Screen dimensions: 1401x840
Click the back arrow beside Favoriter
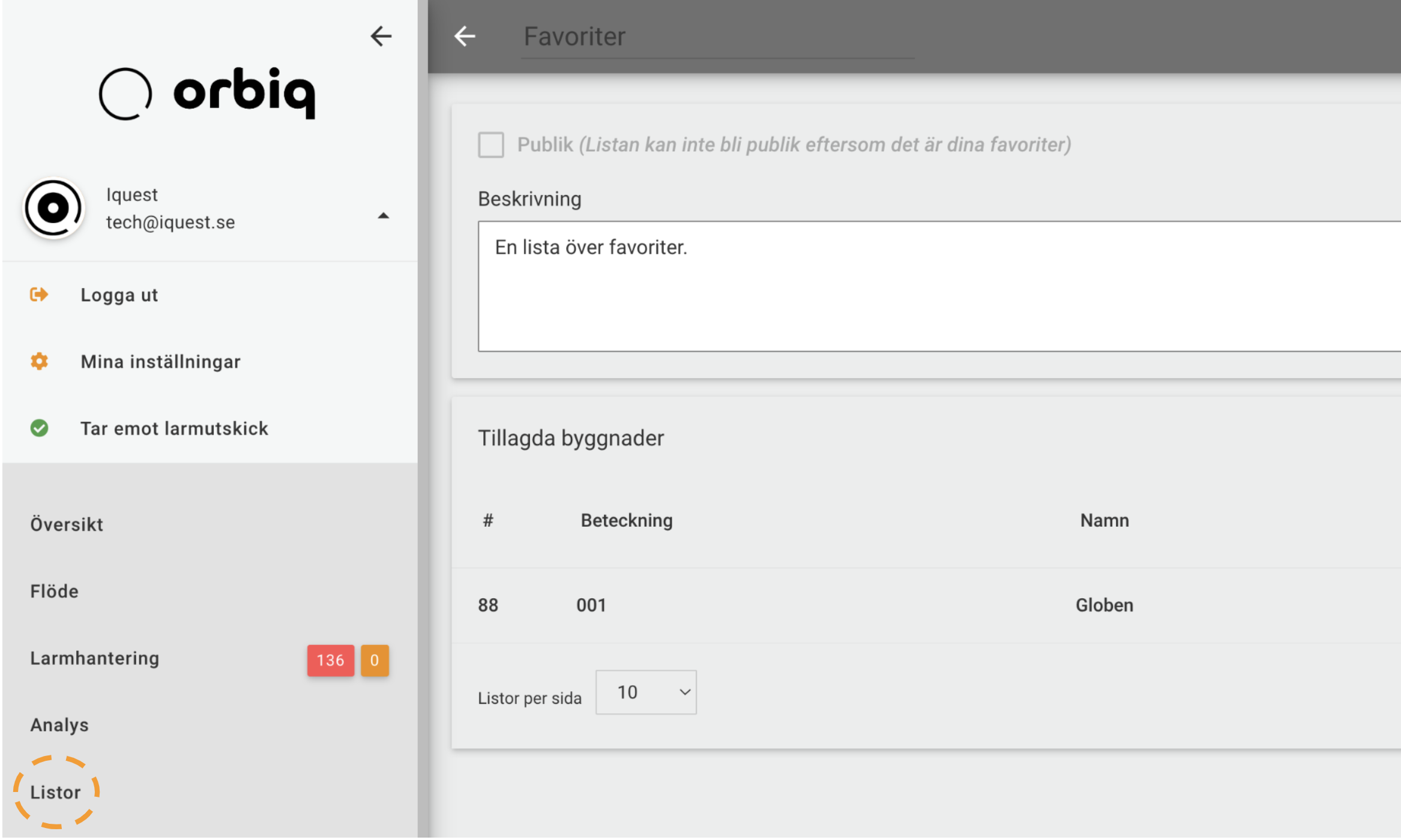[465, 36]
